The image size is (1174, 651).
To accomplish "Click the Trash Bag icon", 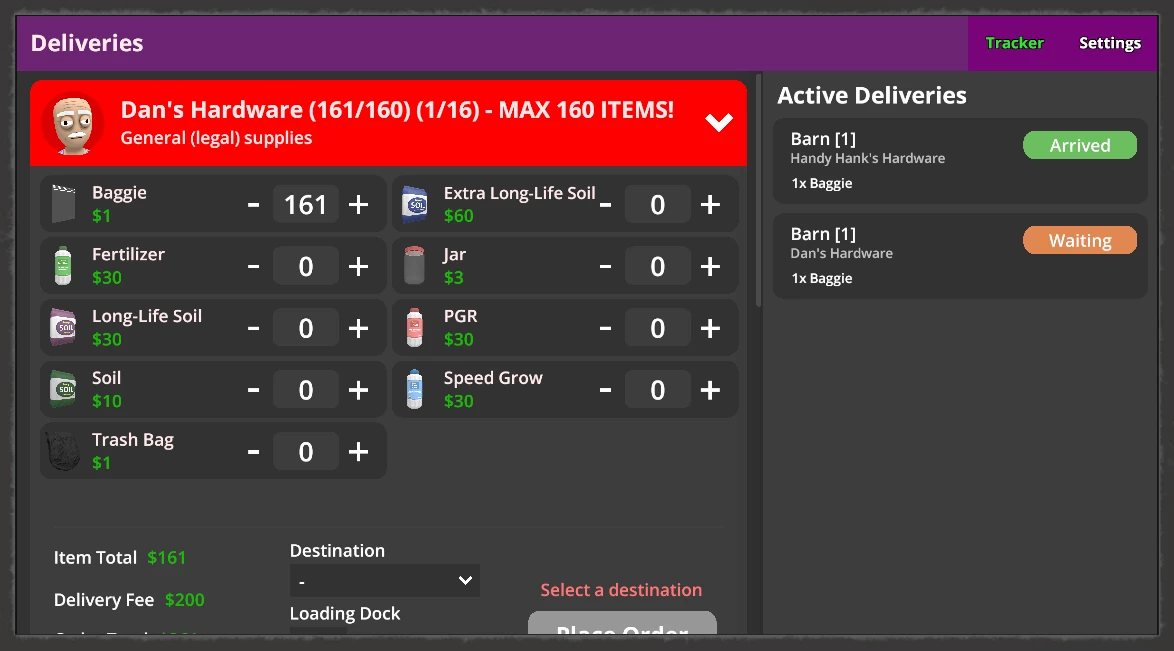I will pos(64,451).
